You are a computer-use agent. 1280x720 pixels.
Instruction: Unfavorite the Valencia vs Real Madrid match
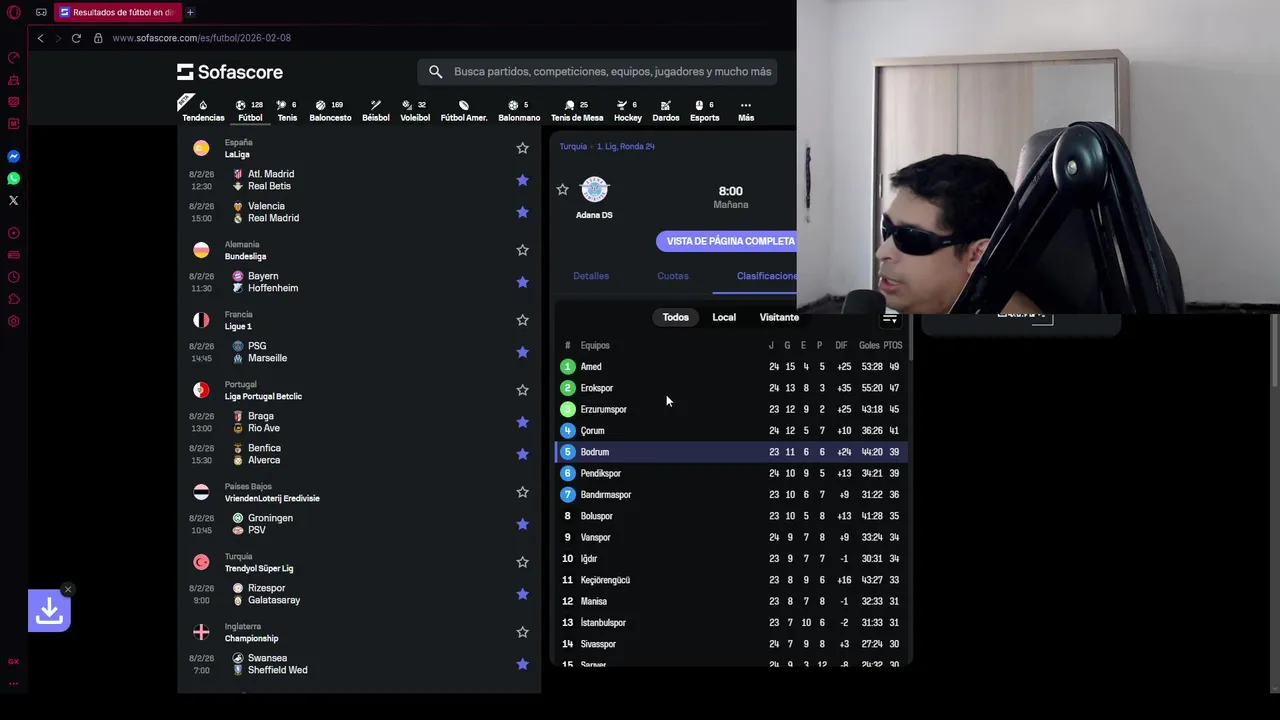522,212
